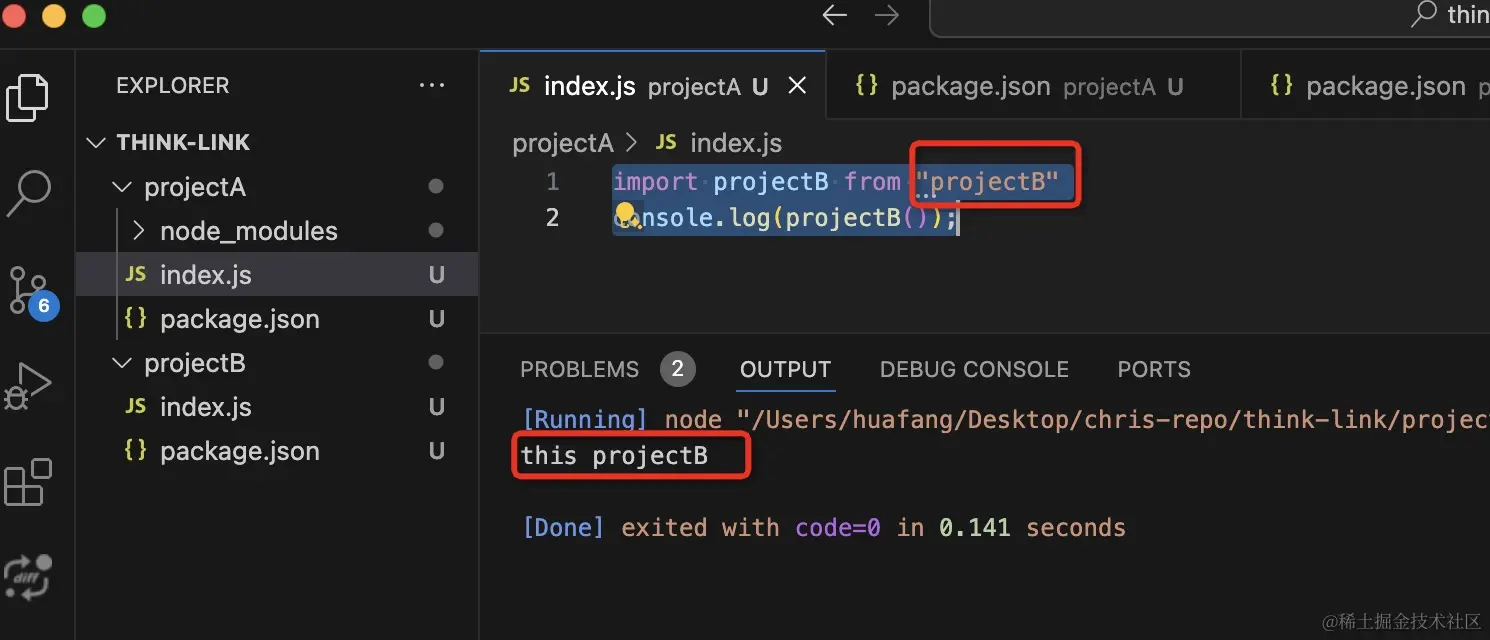Open the Explorer view in activity bar
The height and width of the screenshot is (640, 1490).
28,98
